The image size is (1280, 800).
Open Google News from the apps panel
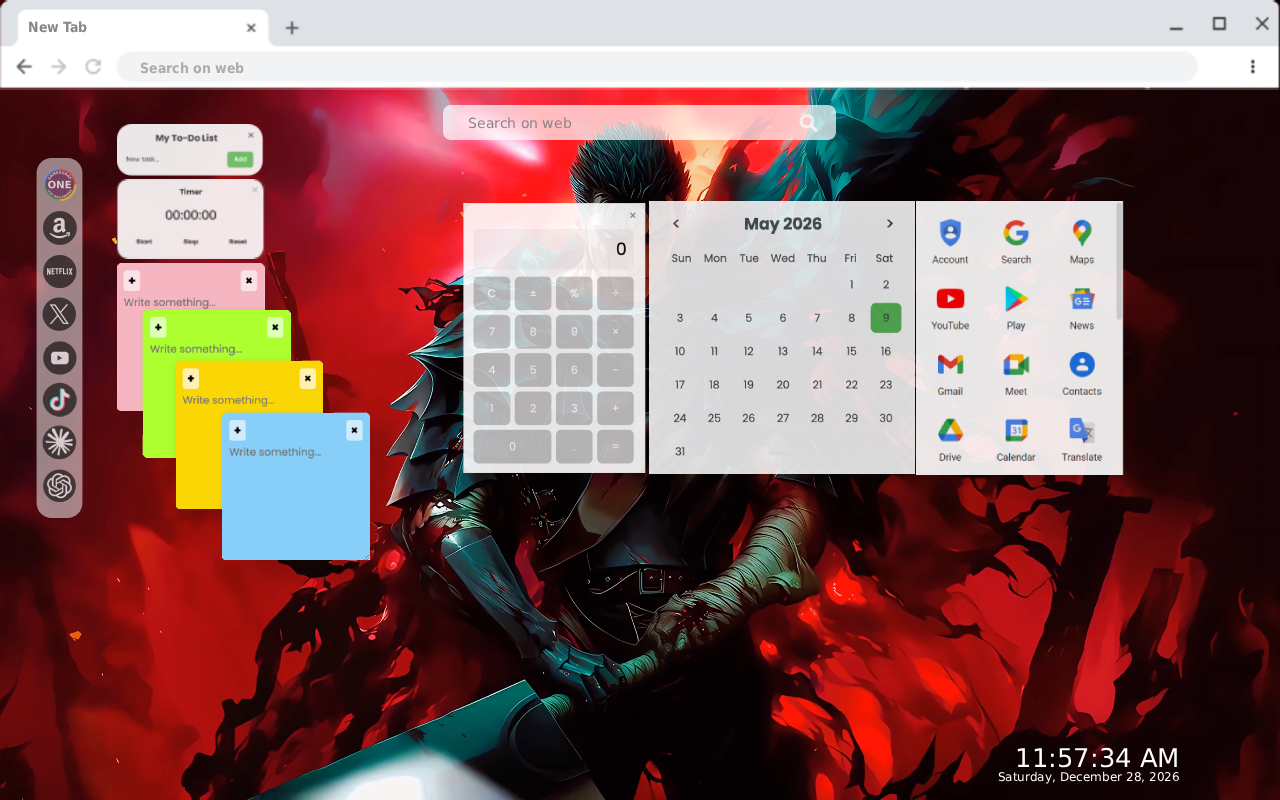(1082, 308)
